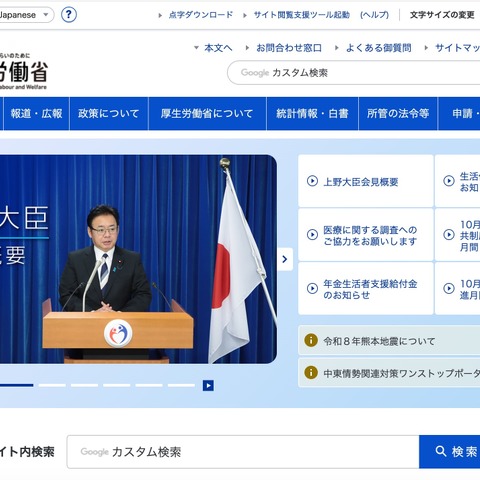Screen dimensions: 480x480
Task: Click the triangle icon before 本文へ
Action: pos(196,48)
